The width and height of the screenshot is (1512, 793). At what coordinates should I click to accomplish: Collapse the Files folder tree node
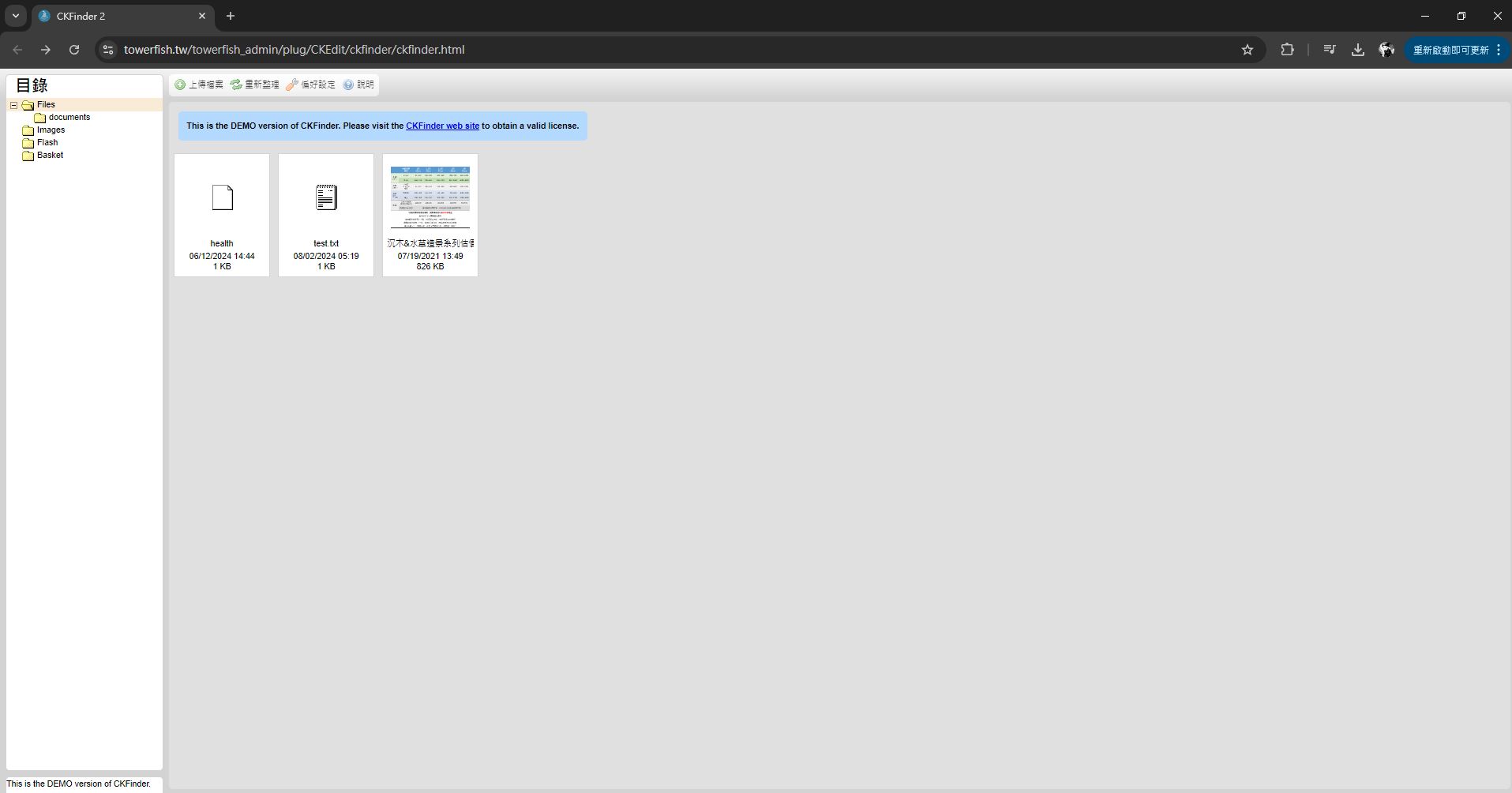coord(13,105)
